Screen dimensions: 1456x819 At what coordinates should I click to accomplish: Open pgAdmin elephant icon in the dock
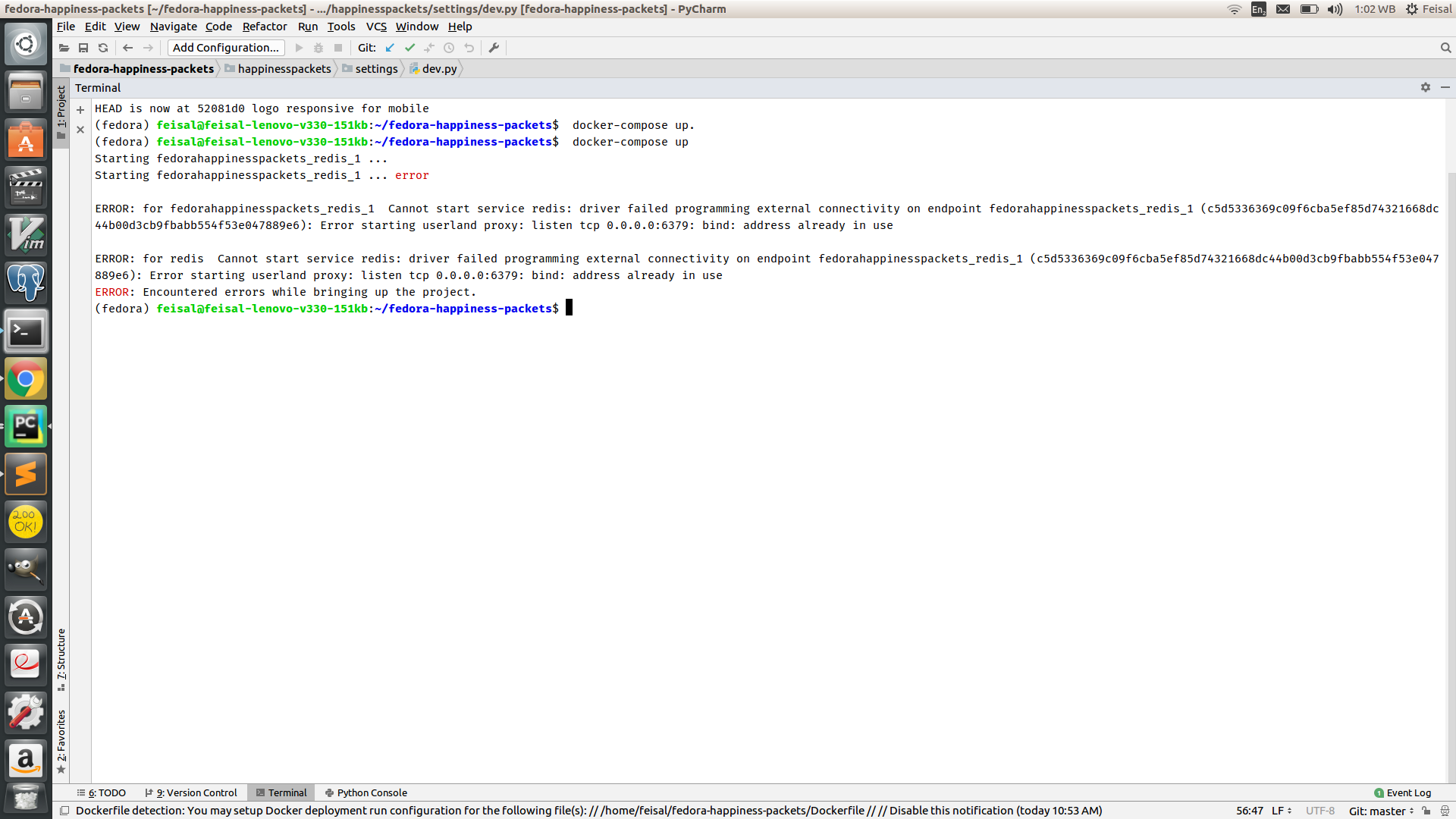pyautogui.click(x=26, y=284)
